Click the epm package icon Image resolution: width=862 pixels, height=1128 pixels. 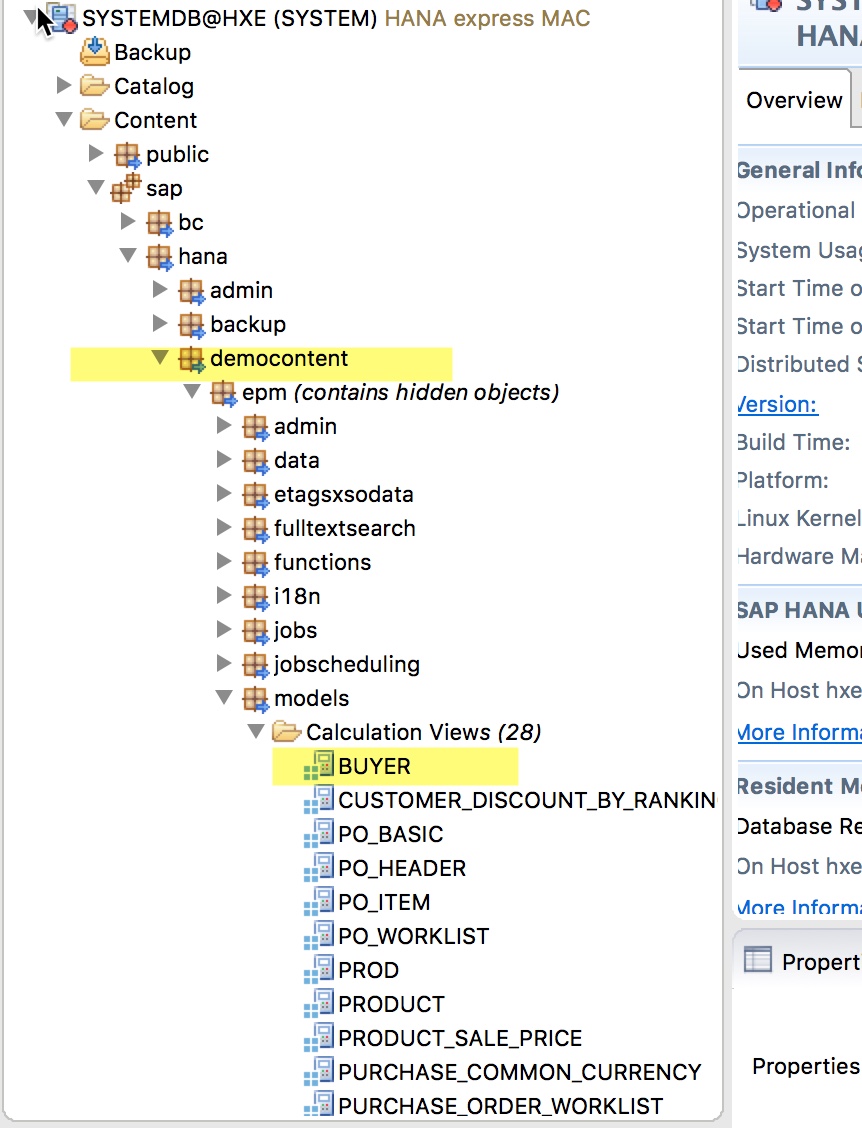[x=223, y=393]
